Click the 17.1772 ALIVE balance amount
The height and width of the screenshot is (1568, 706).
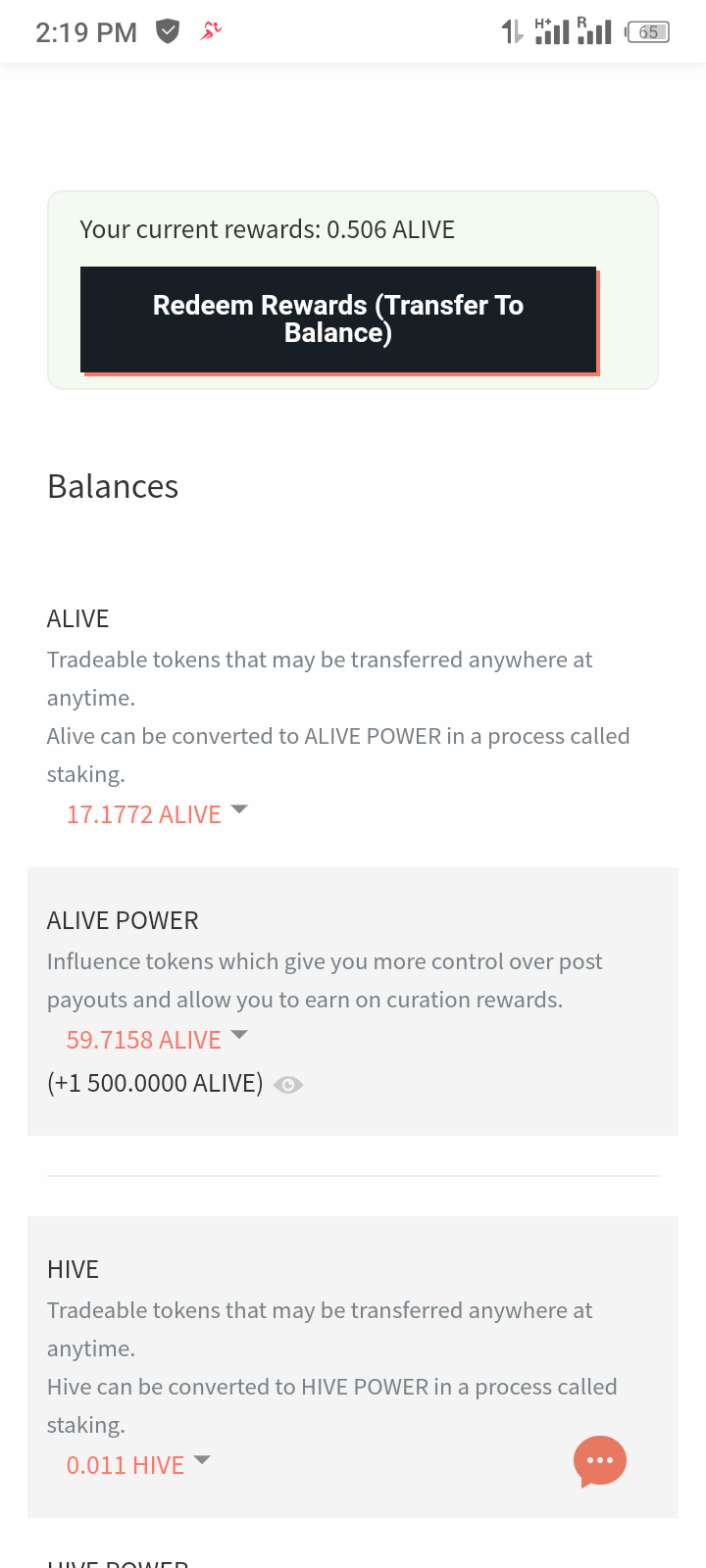[x=144, y=814]
